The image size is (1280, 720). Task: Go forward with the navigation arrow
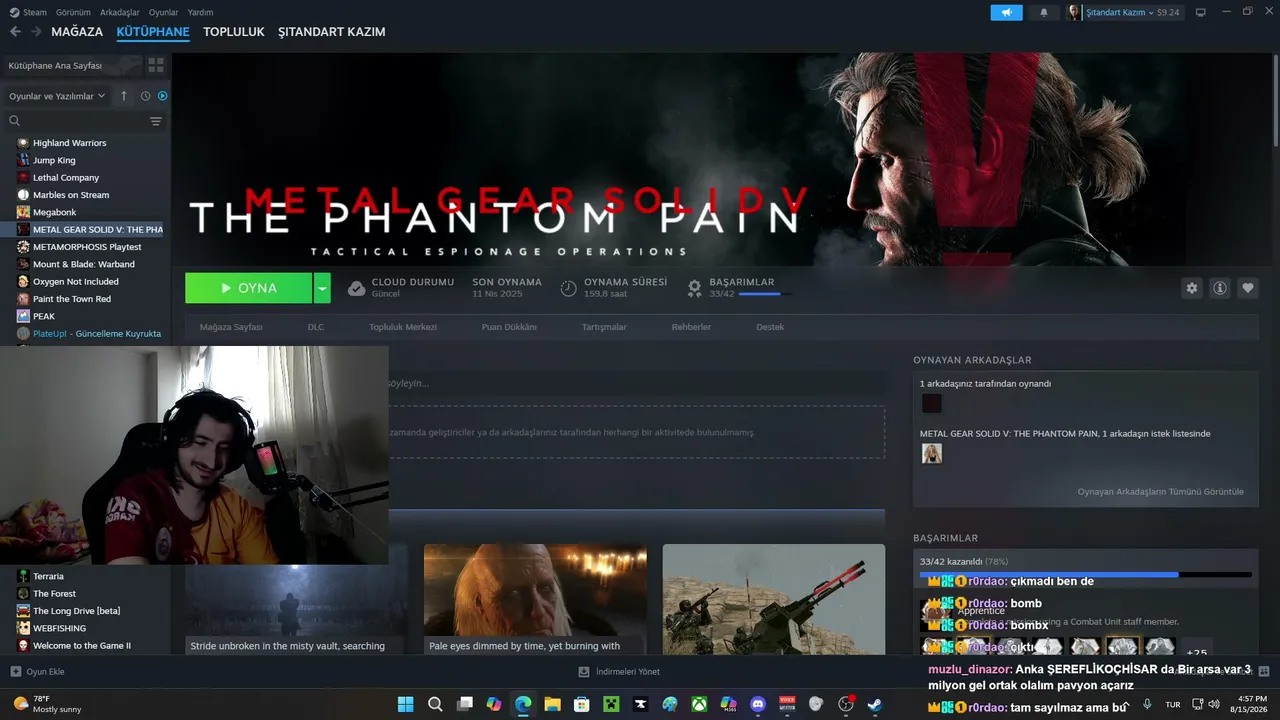pyautogui.click(x=36, y=32)
